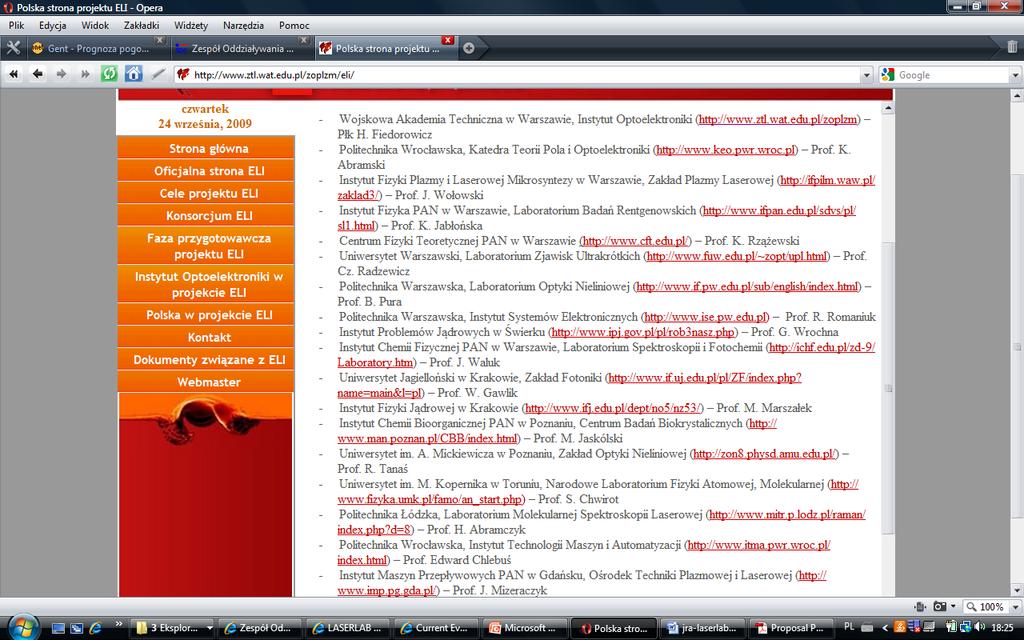The height and width of the screenshot is (640, 1024).
Task: Expand quick launch overflow chevron
Action: (x=118, y=624)
